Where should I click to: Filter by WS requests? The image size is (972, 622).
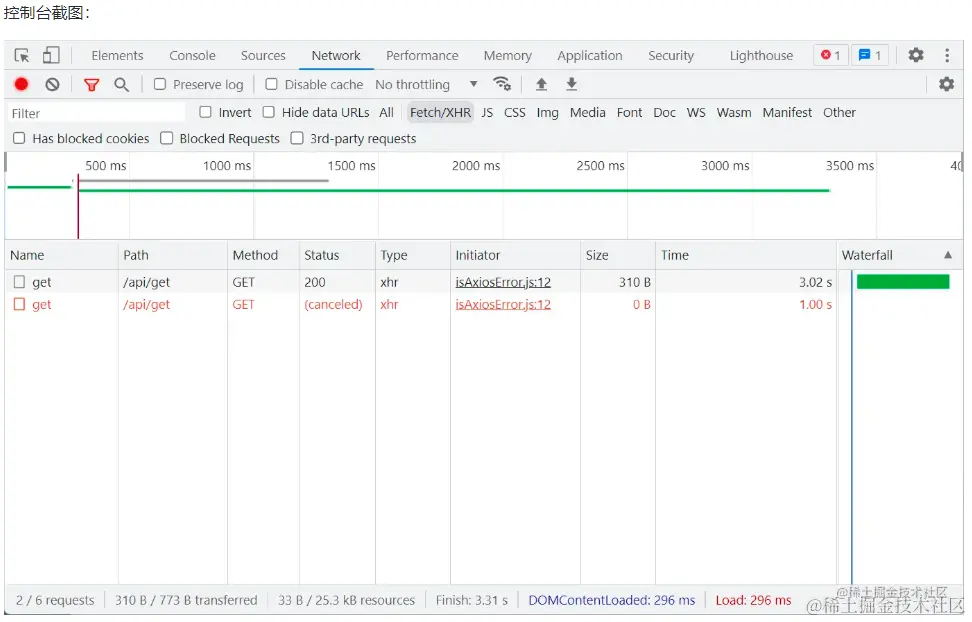(696, 112)
